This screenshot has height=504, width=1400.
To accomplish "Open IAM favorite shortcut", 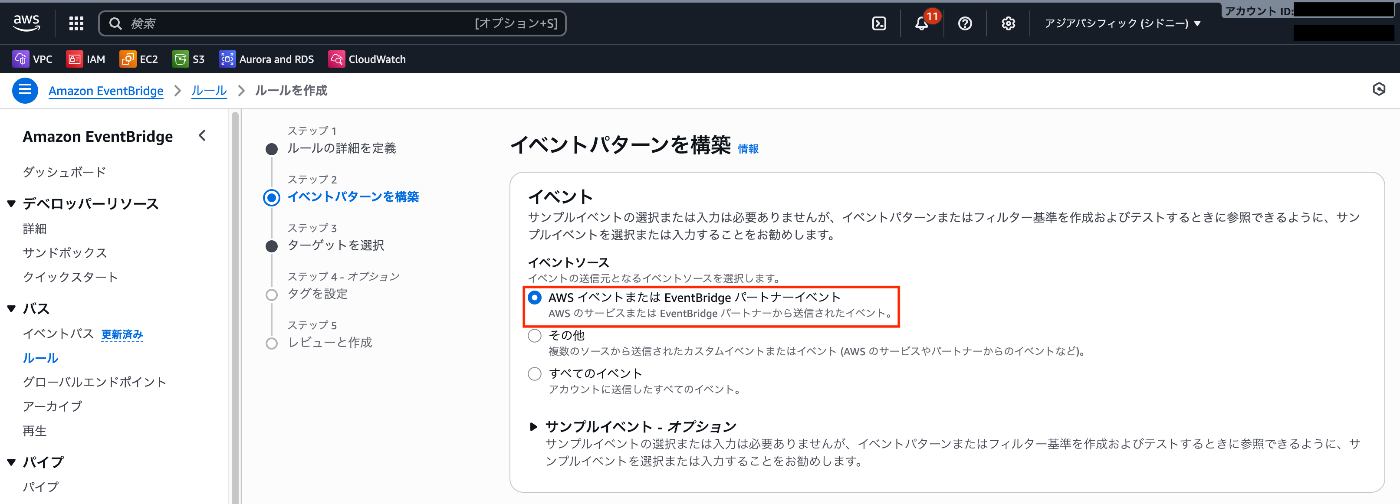I will click(x=86, y=59).
